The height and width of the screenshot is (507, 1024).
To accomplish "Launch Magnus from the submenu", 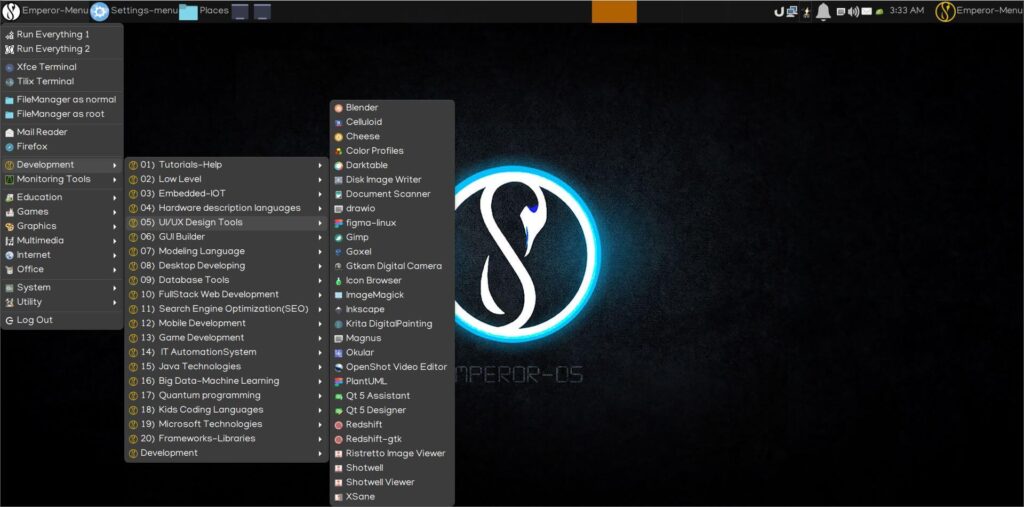I will tap(390, 338).
